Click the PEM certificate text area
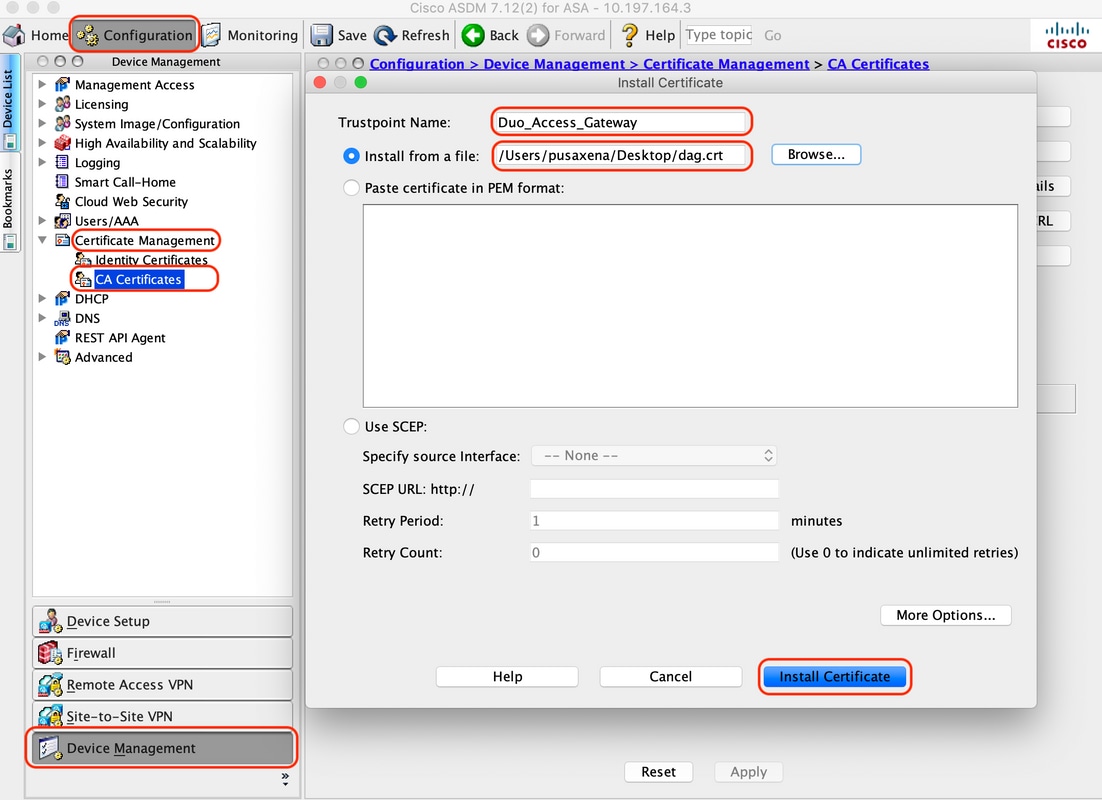Viewport: 1102px width, 800px height. coord(690,306)
